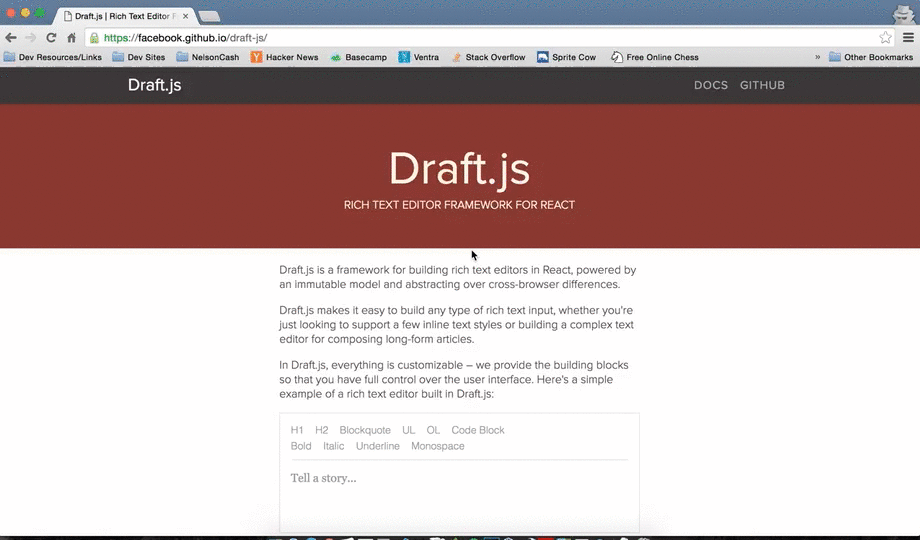Viewport: 920px width, 540px height.
Task: Open the Chrome hamburger menu
Action: pyautogui.click(x=908, y=38)
